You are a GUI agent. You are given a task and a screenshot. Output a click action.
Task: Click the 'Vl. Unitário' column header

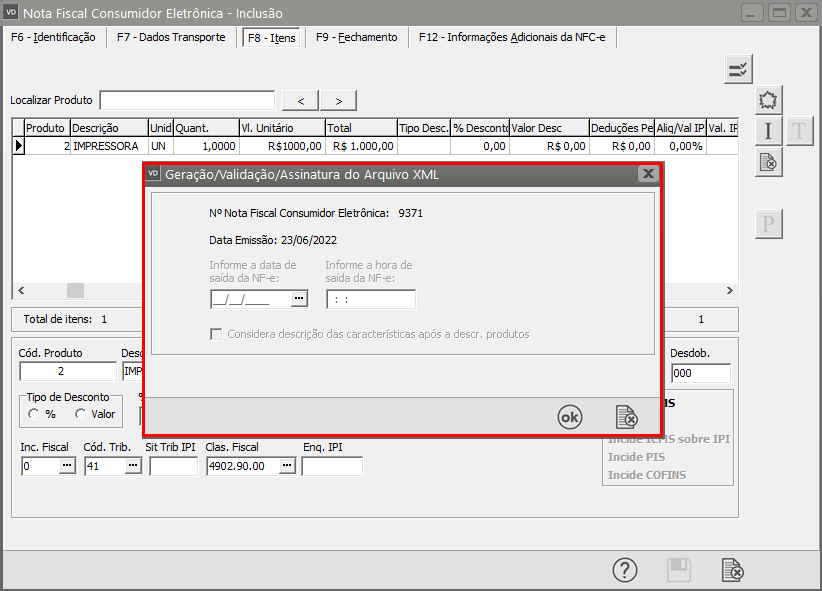(x=282, y=128)
